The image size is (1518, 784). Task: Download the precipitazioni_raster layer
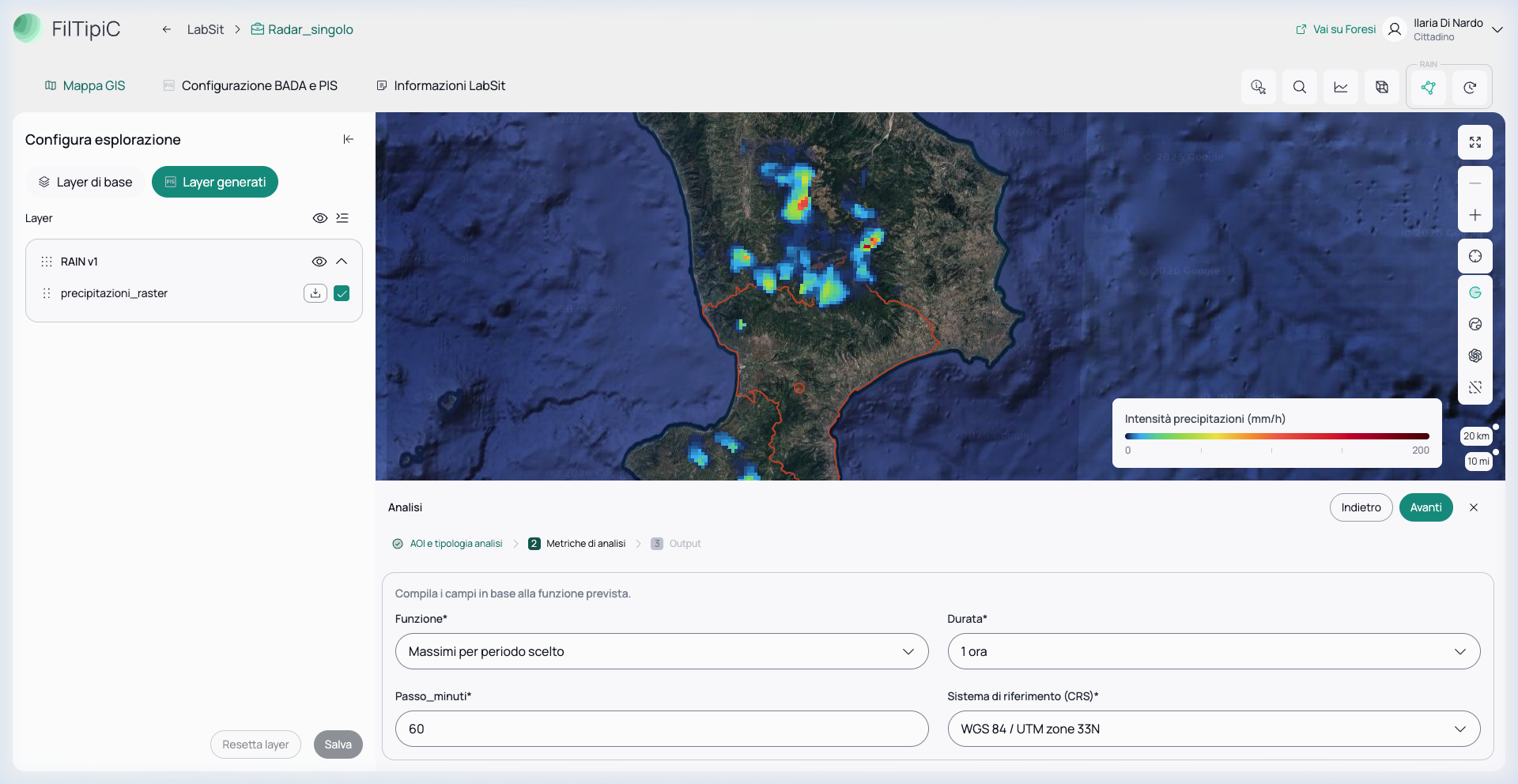[315, 293]
